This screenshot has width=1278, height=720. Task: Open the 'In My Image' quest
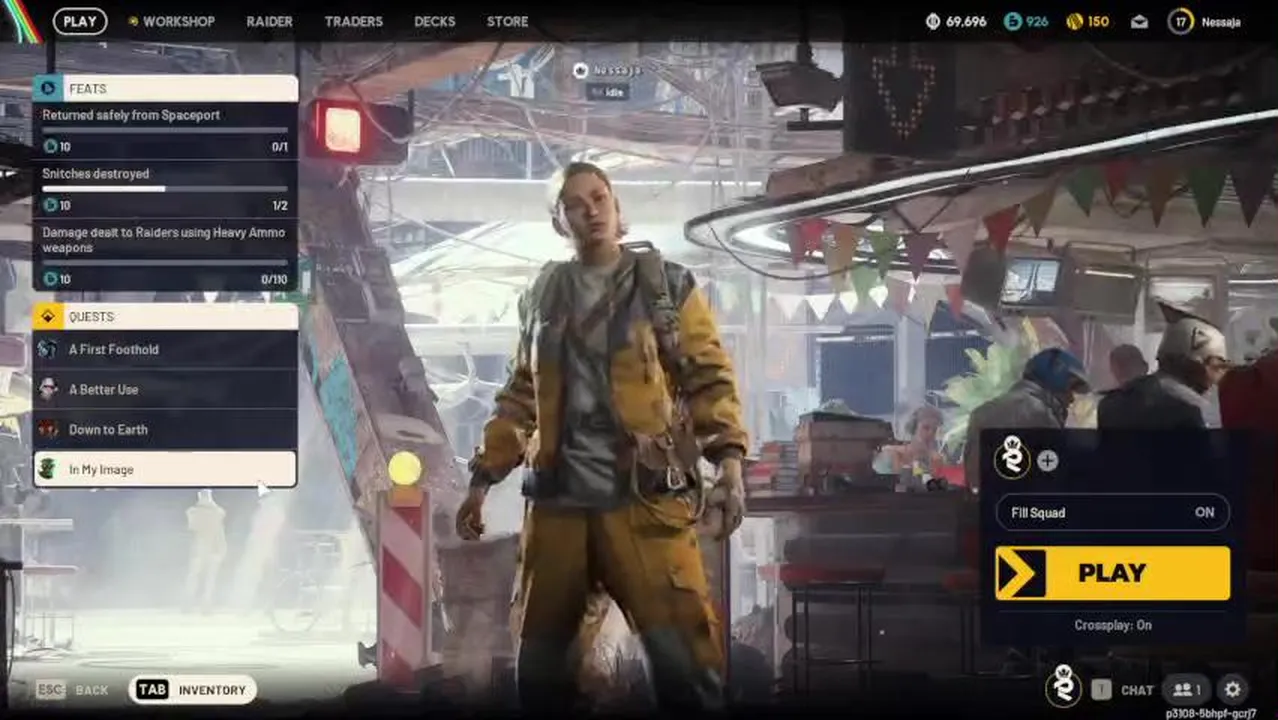coord(166,469)
